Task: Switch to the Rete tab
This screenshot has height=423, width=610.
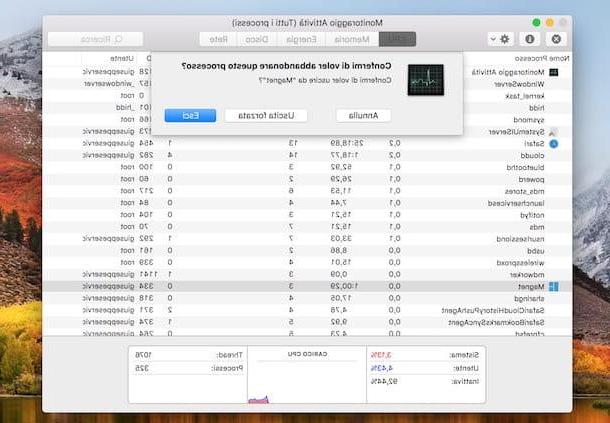Action: click(218, 39)
